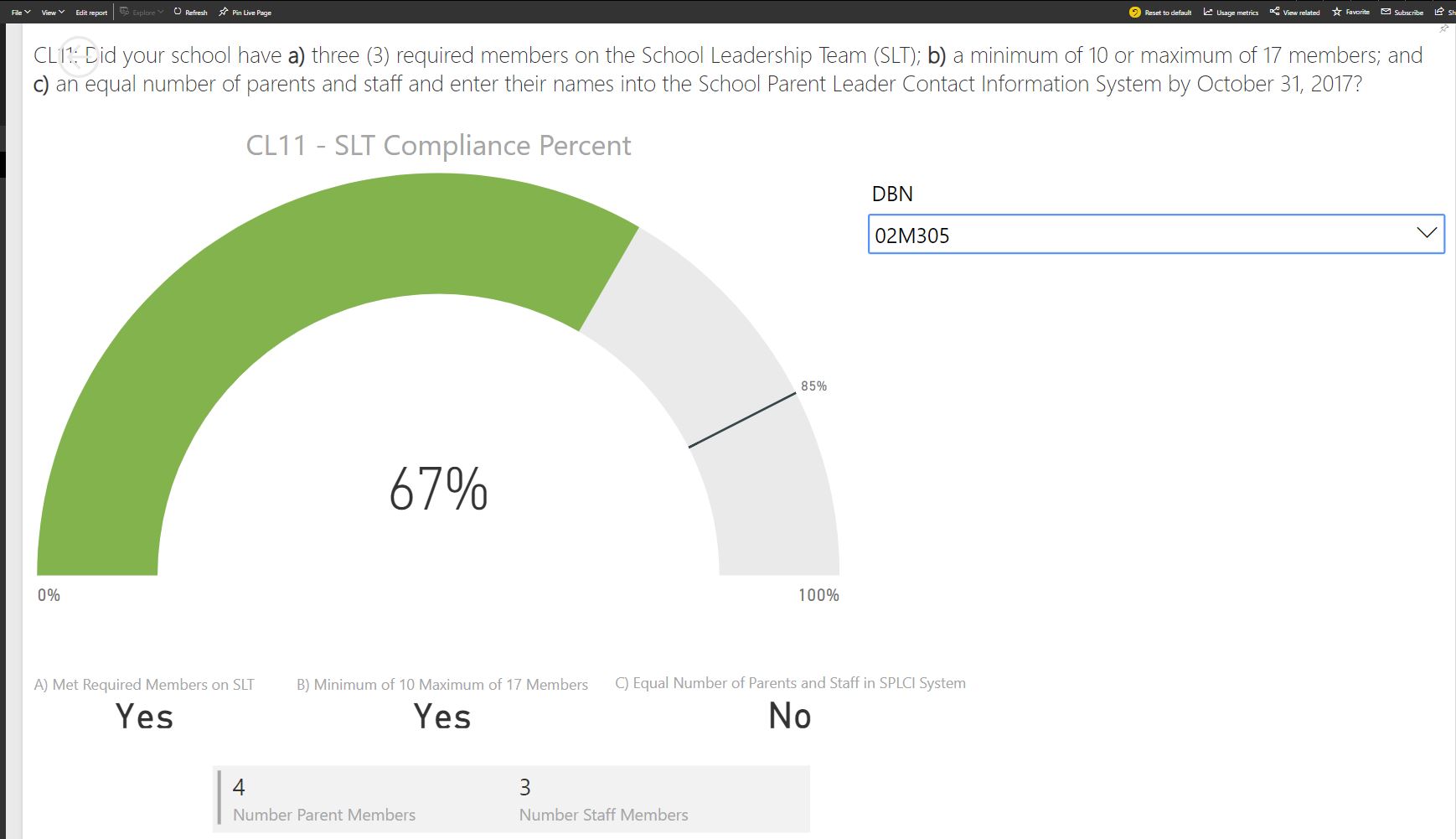Click the Number Staff Members value 3
Image resolution: width=1456 pixels, height=839 pixels.
[x=525, y=787]
